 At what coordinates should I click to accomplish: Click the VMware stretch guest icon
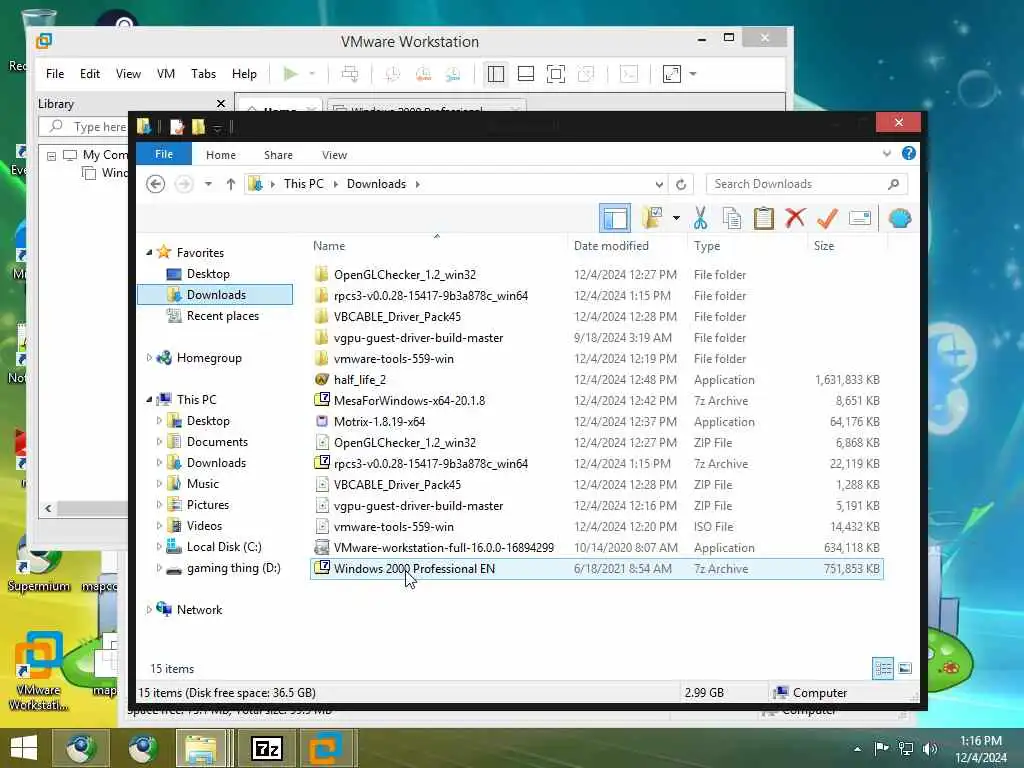point(671,74)
